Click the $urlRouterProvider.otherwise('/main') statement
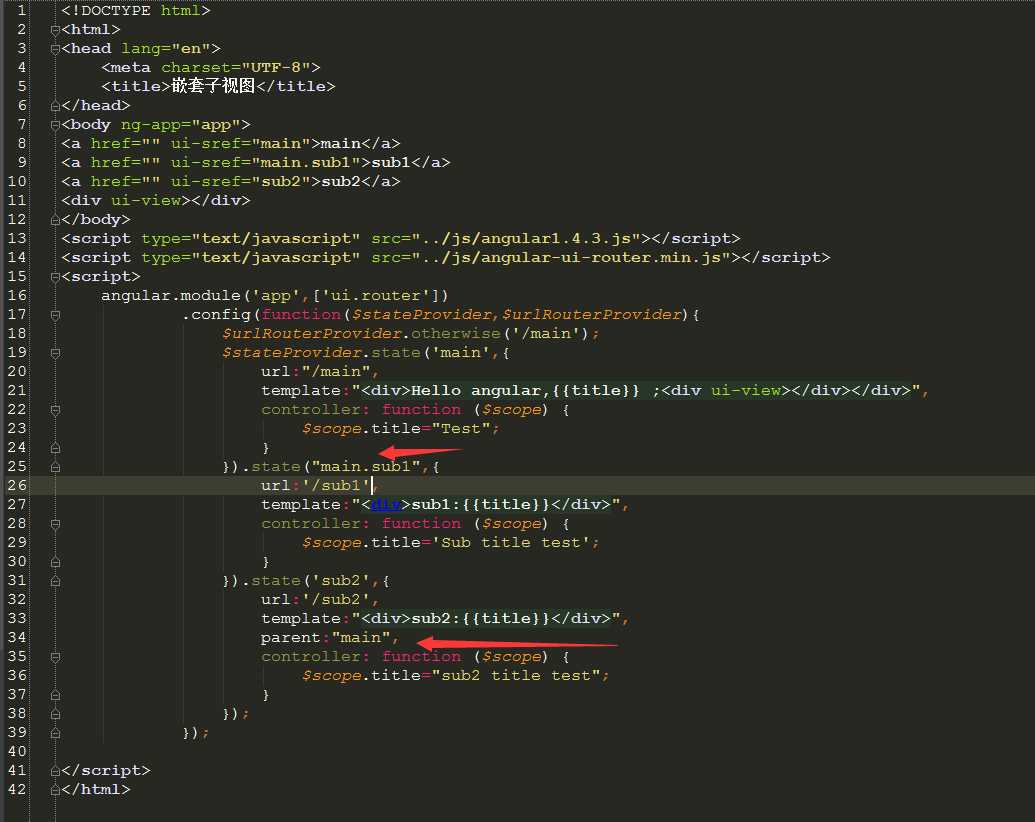 coord(410,333)
